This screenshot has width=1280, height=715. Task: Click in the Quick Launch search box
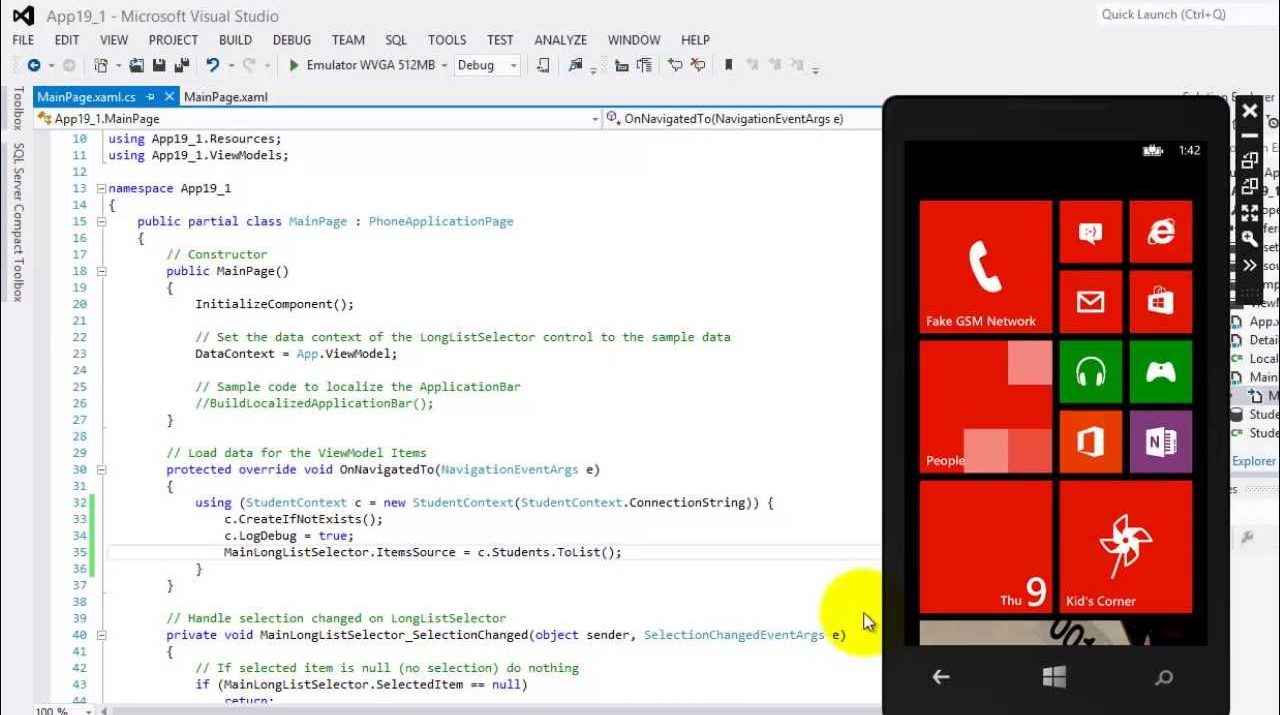coord(1180,14)
